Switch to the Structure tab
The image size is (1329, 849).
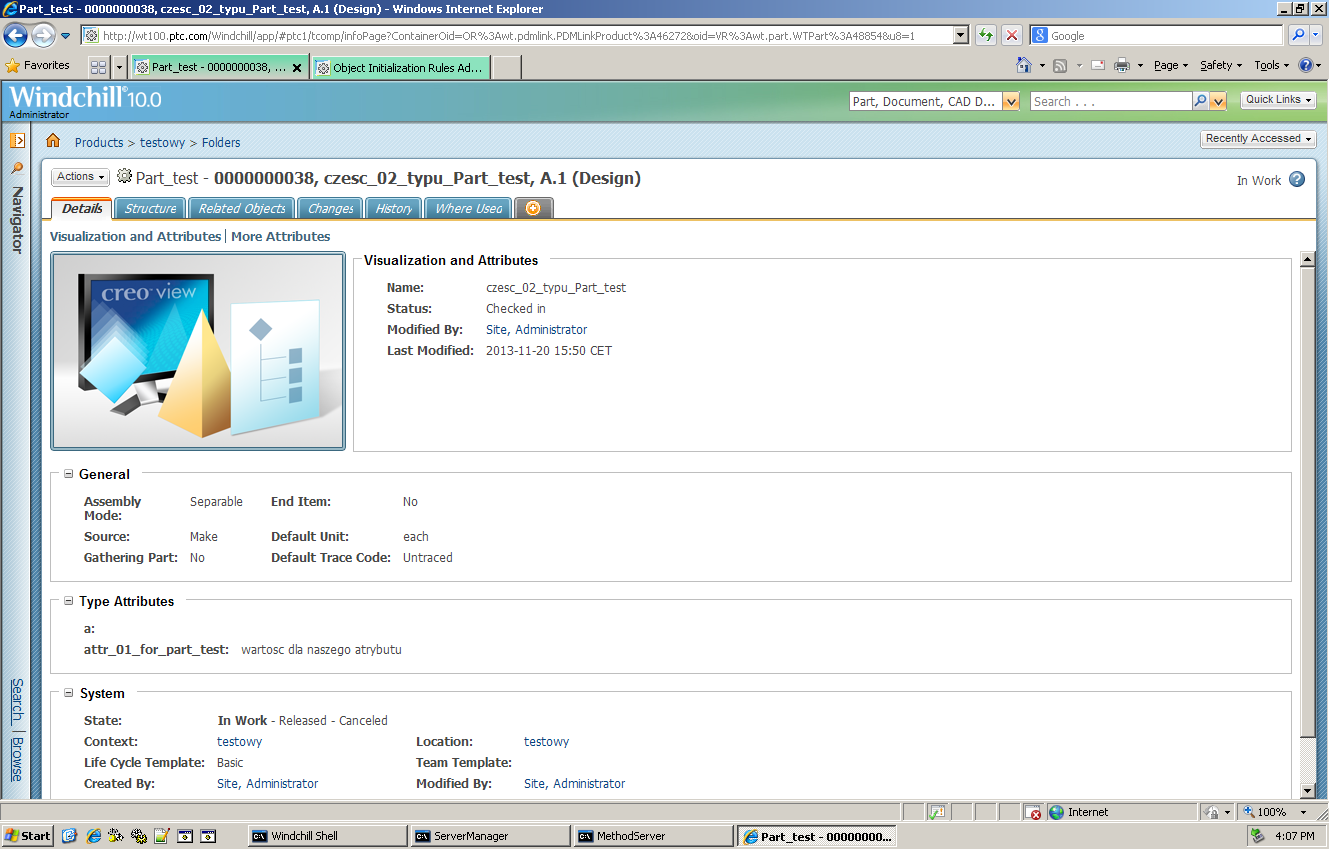pyautogui.click(x=150, y=208)
